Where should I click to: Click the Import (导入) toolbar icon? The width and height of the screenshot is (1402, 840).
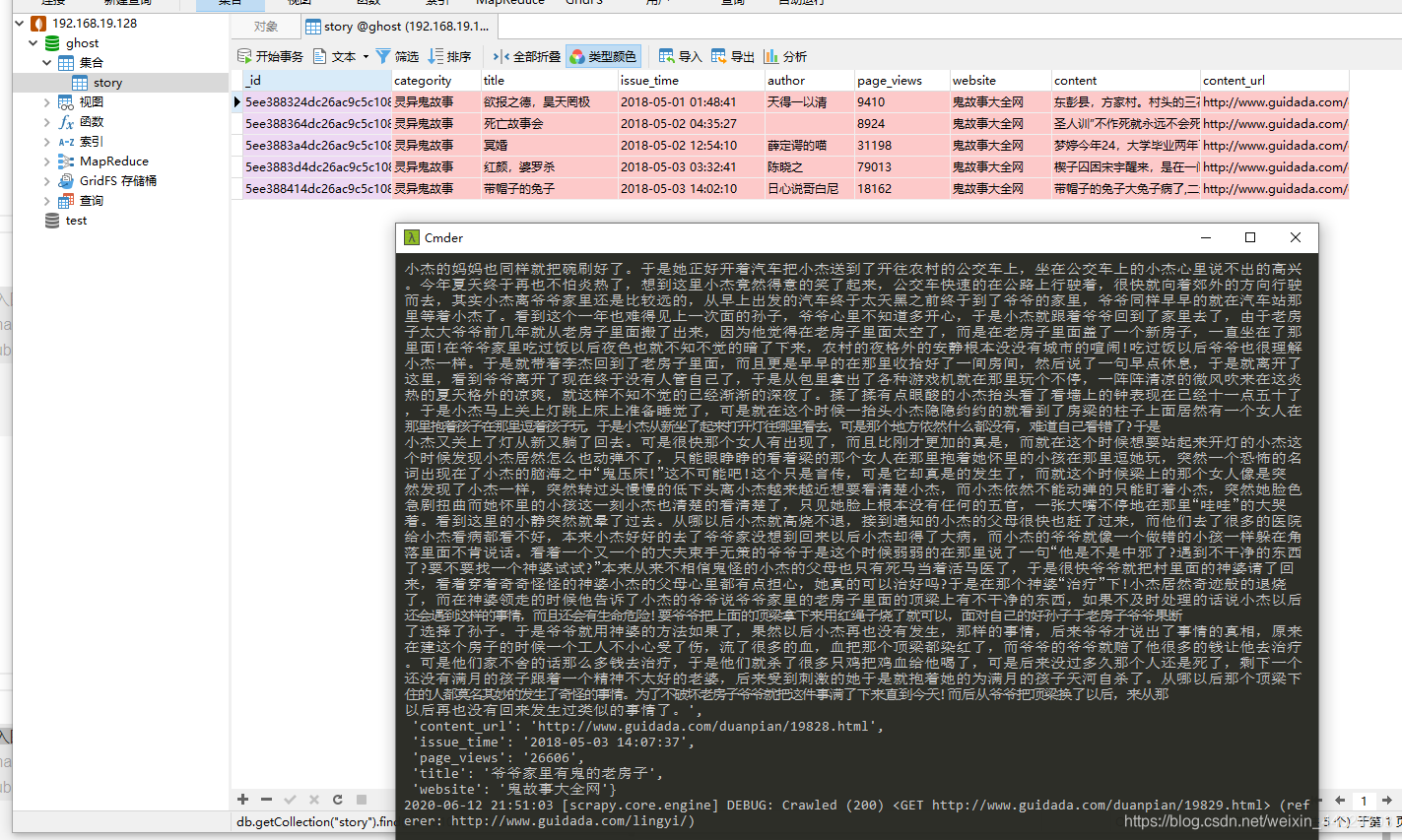tap(667, 56)
